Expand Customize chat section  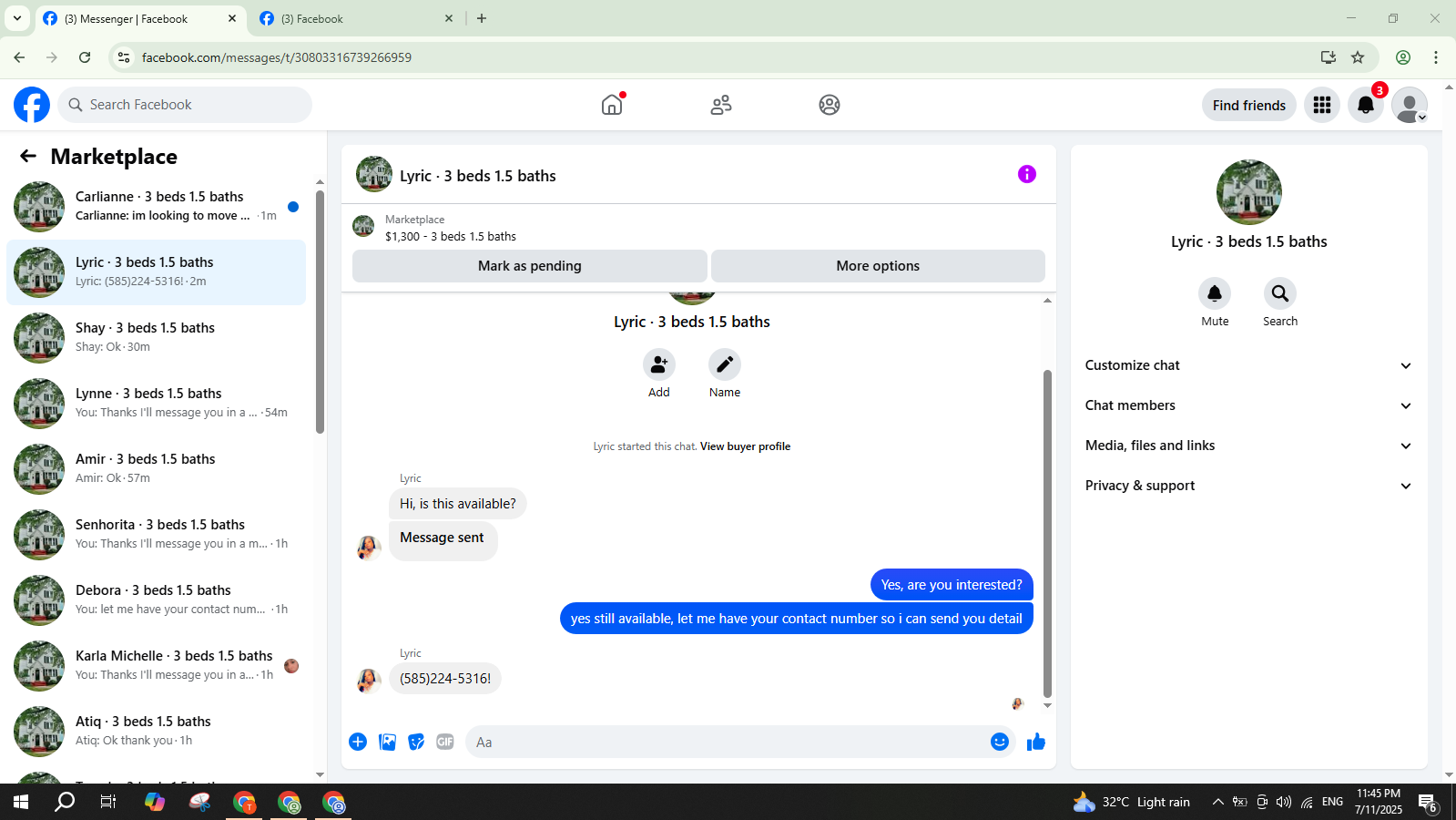coord(1249,365)
